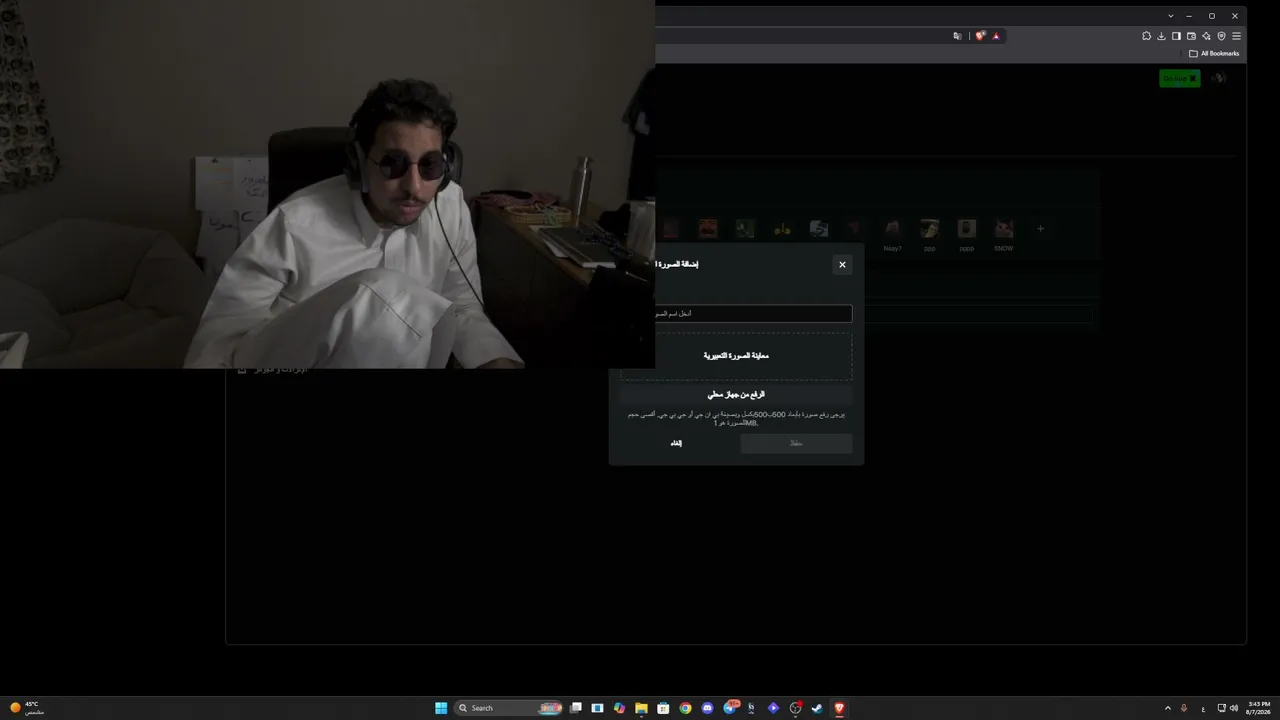Image resolution: width=1280 pixels, height=720 pixels.
Task: Open the Brave VPN shield icon
Action: pyautogui.click(x=1221, y=36)
